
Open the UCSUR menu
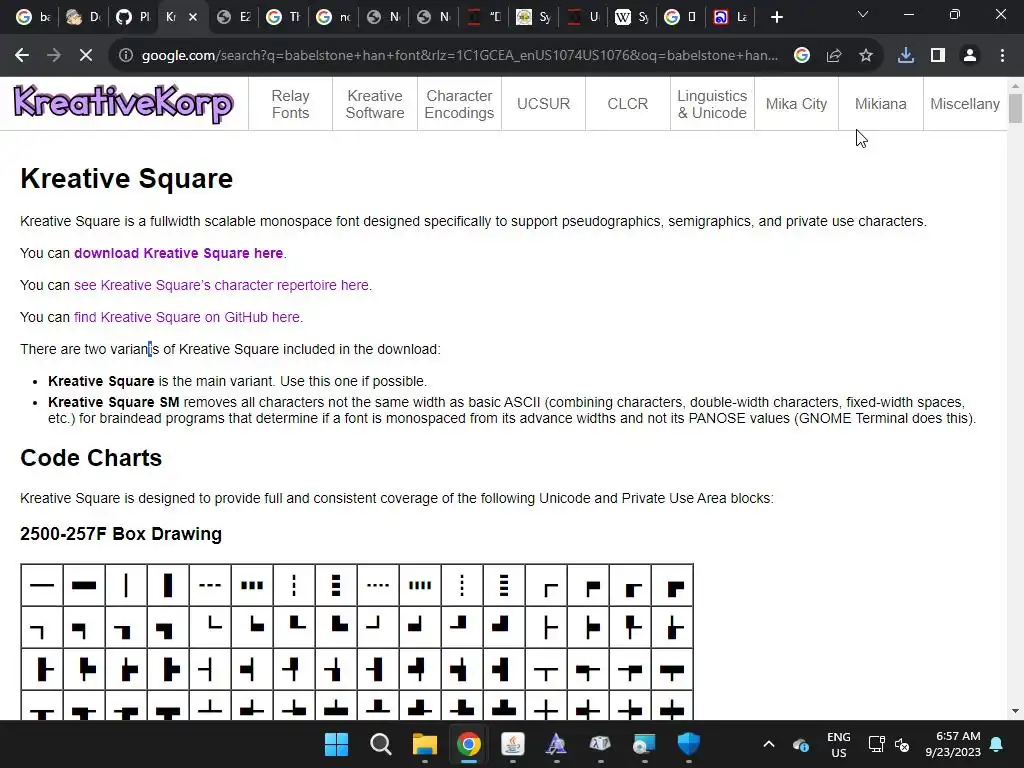pyautogui.click(x=543, y=104)
